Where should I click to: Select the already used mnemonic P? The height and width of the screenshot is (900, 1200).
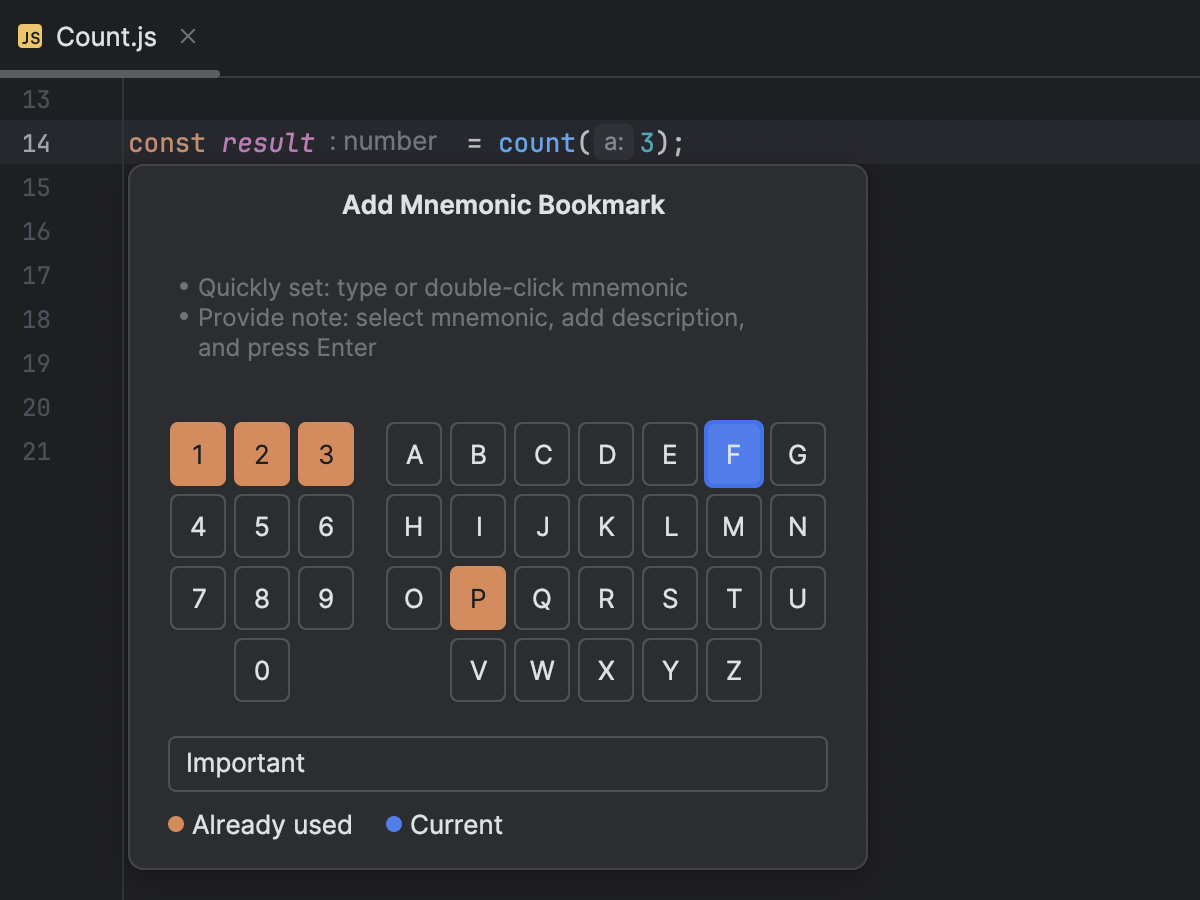478,598
